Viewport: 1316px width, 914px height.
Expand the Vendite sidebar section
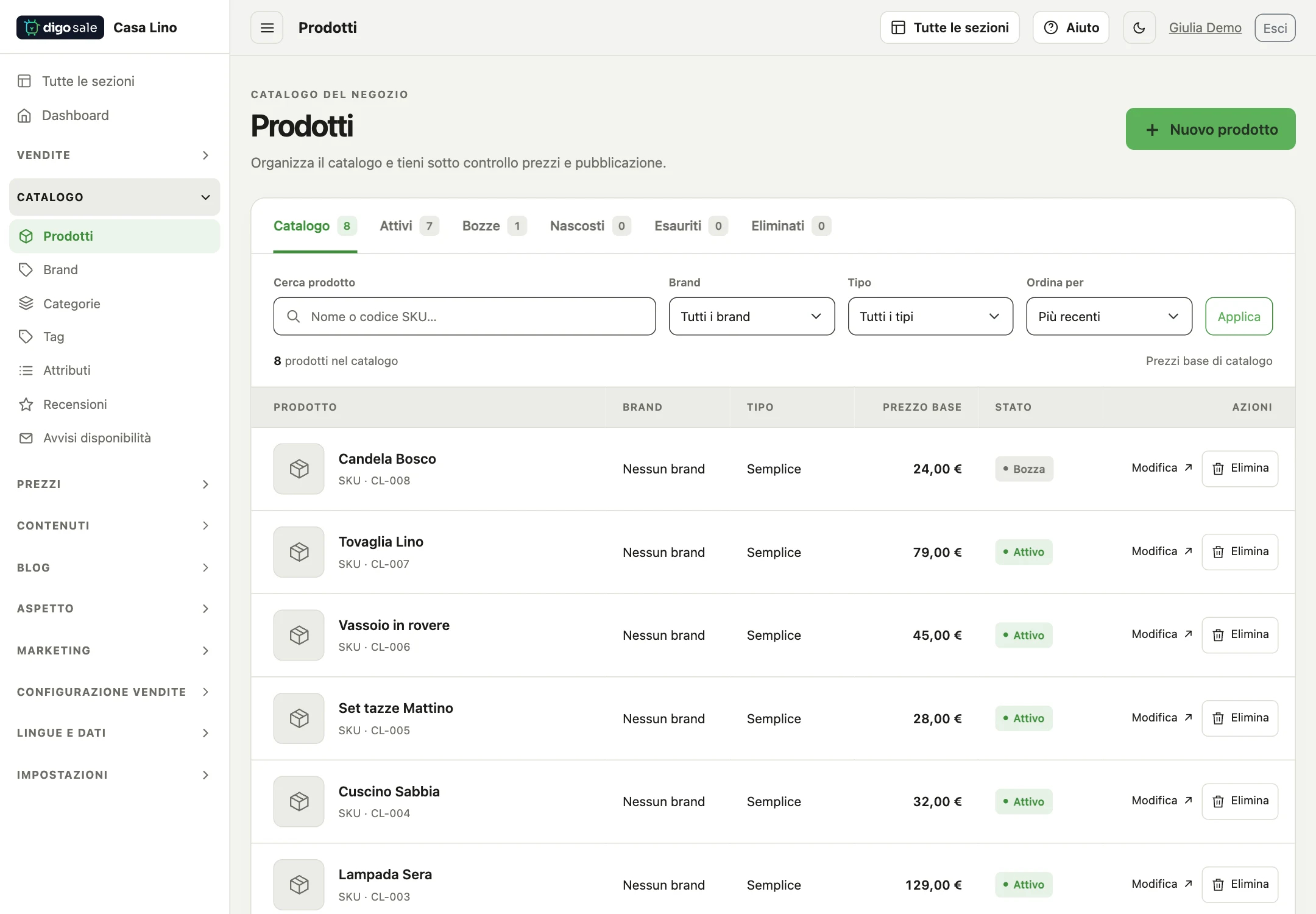click(115, 155)
